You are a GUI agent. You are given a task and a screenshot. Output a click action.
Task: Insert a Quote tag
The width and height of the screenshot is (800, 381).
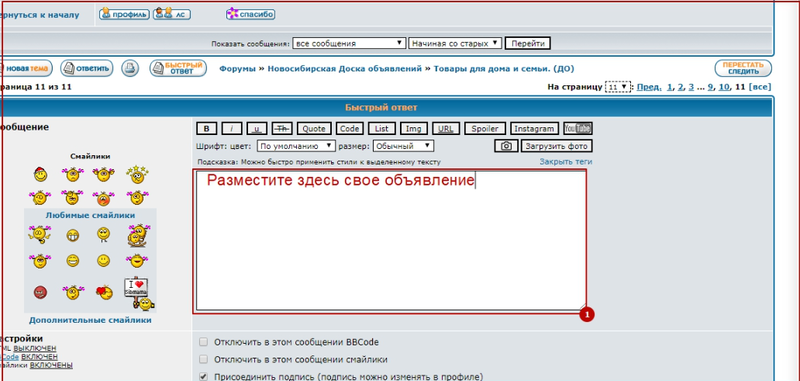[x=314, y=129]
